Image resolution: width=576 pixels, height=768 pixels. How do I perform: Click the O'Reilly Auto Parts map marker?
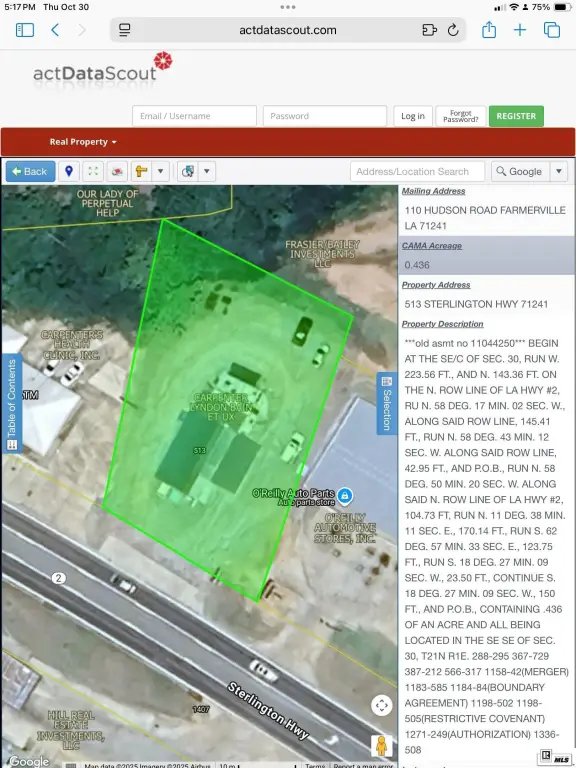tap(345, 495)
